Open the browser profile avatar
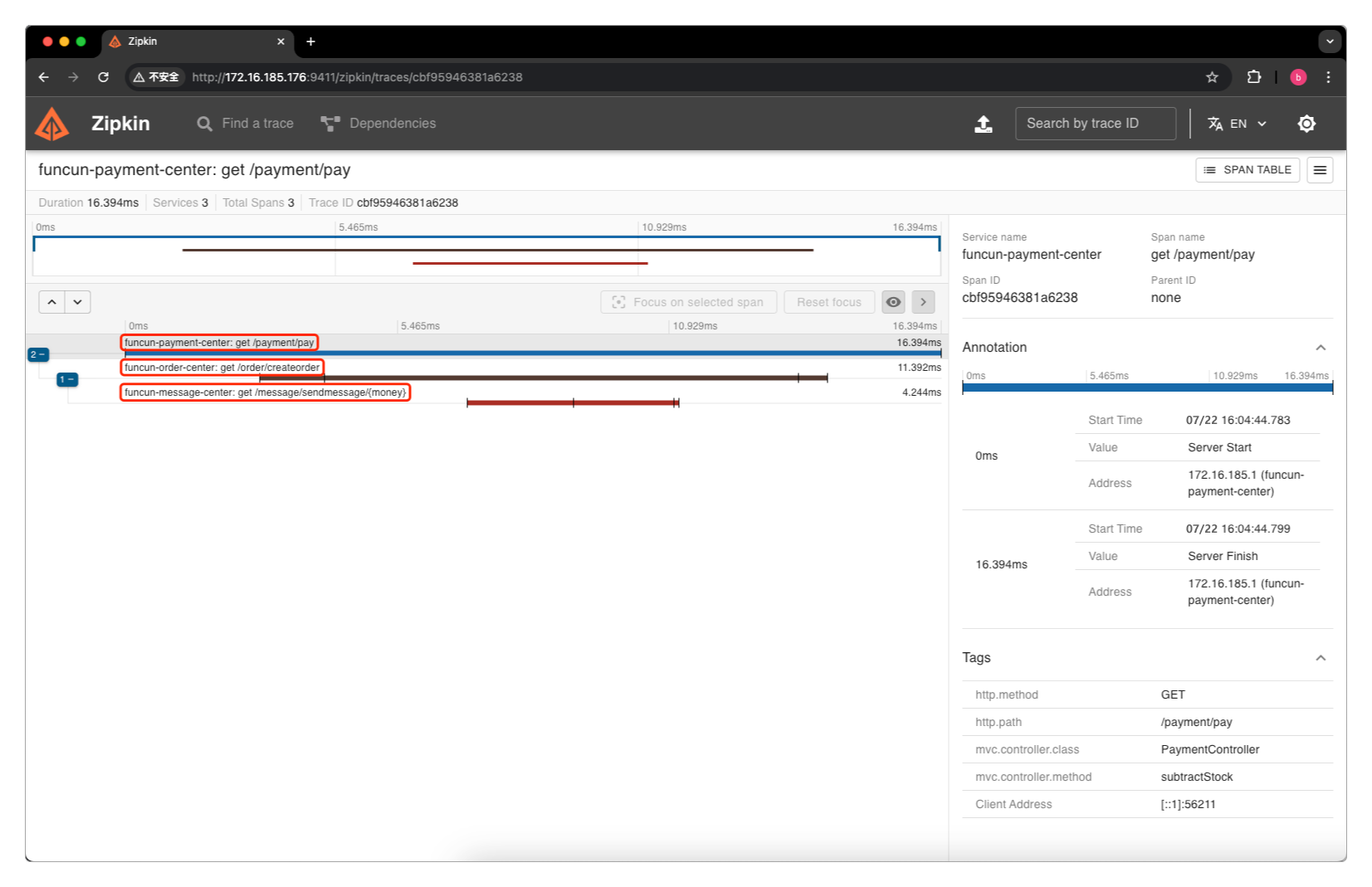1372x887 pixels. tap(1298, 77)
